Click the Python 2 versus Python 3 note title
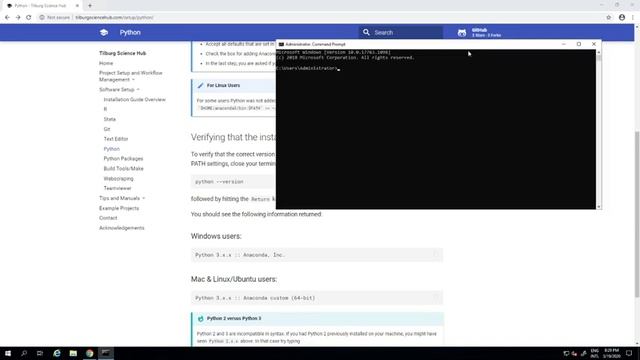This screenshot has width=640, height=360. coord(234,318)
